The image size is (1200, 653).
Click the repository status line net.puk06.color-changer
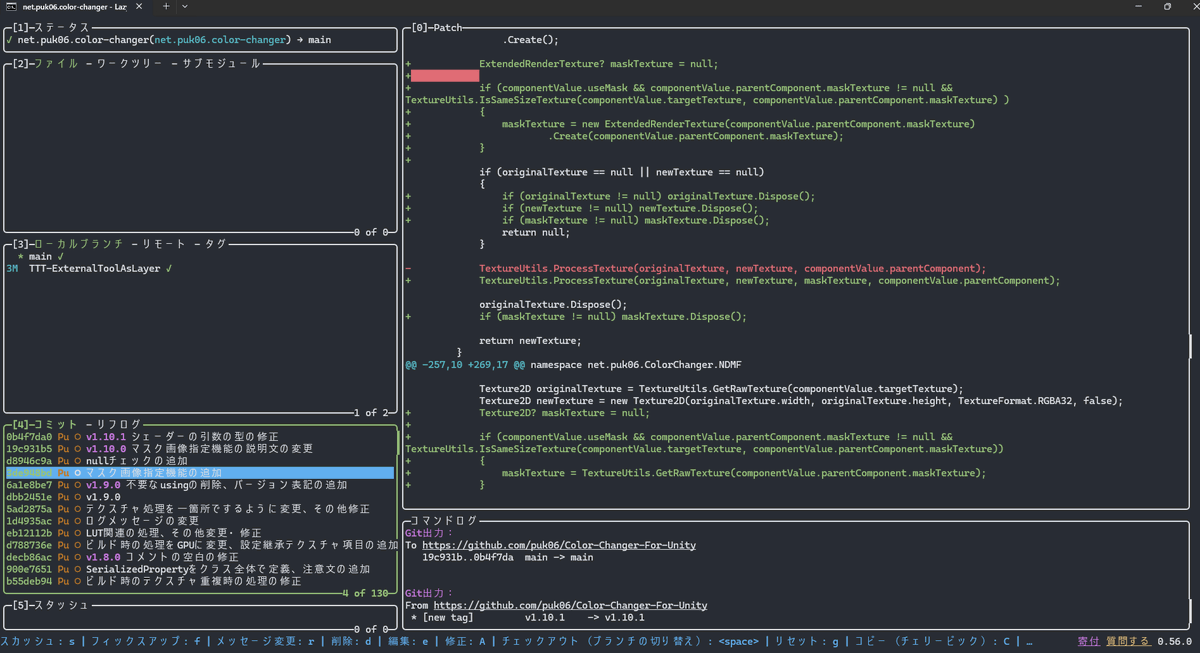[168, 40]
